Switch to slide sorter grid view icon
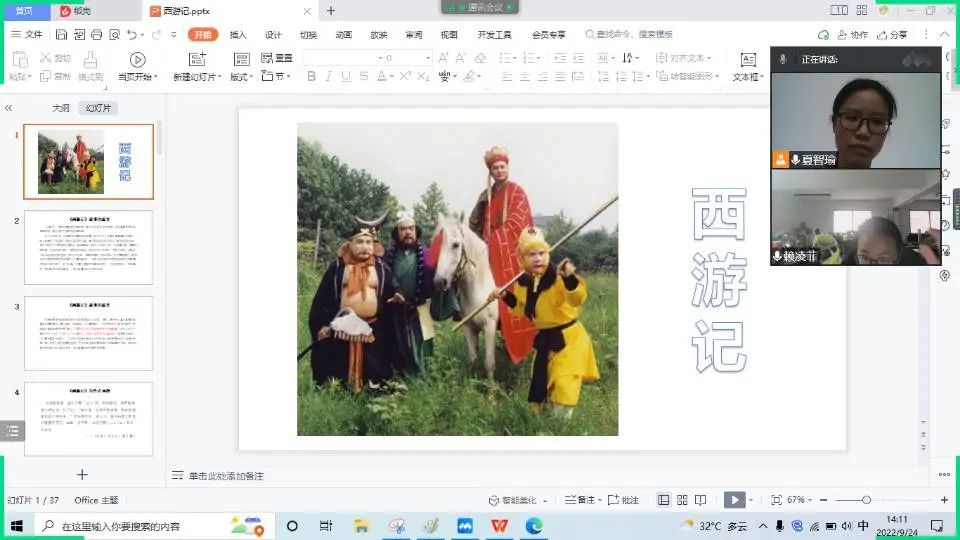This screenshot has width=960, height=540. [682, 500]
